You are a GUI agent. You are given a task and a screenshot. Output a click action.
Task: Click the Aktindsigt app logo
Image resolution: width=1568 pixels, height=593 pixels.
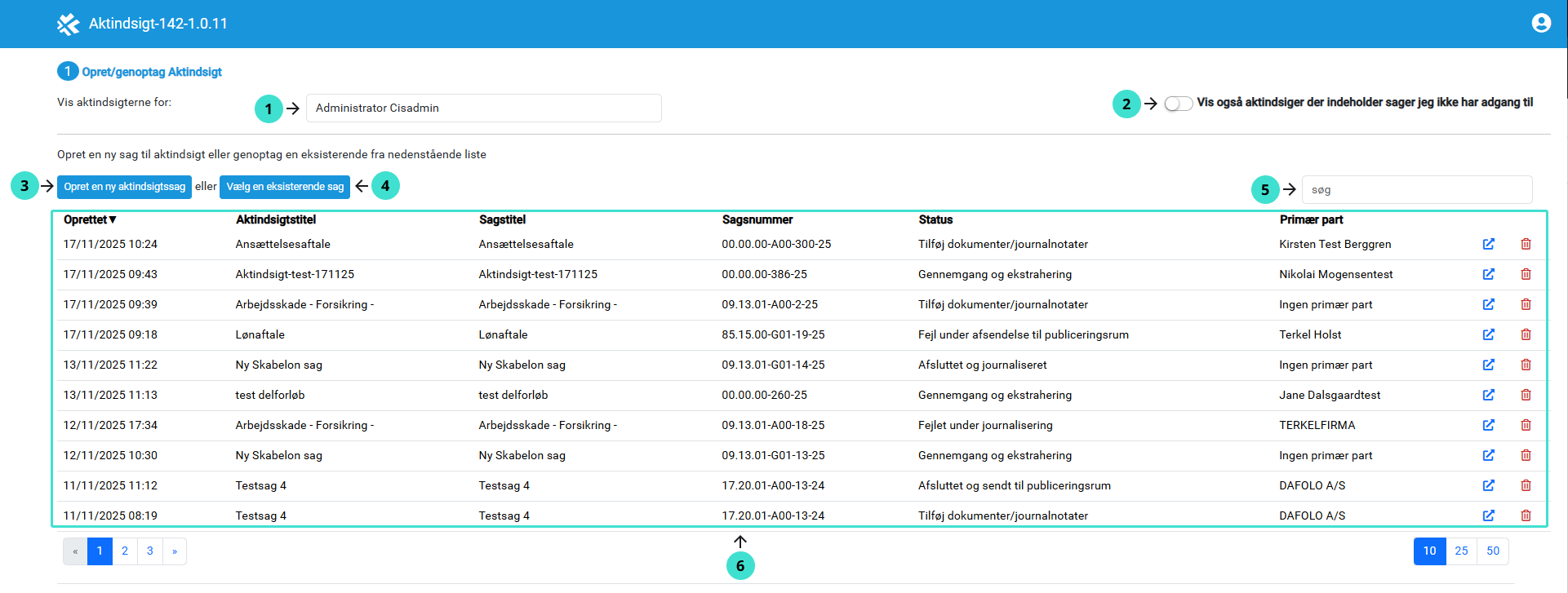(x=68, y=24)
